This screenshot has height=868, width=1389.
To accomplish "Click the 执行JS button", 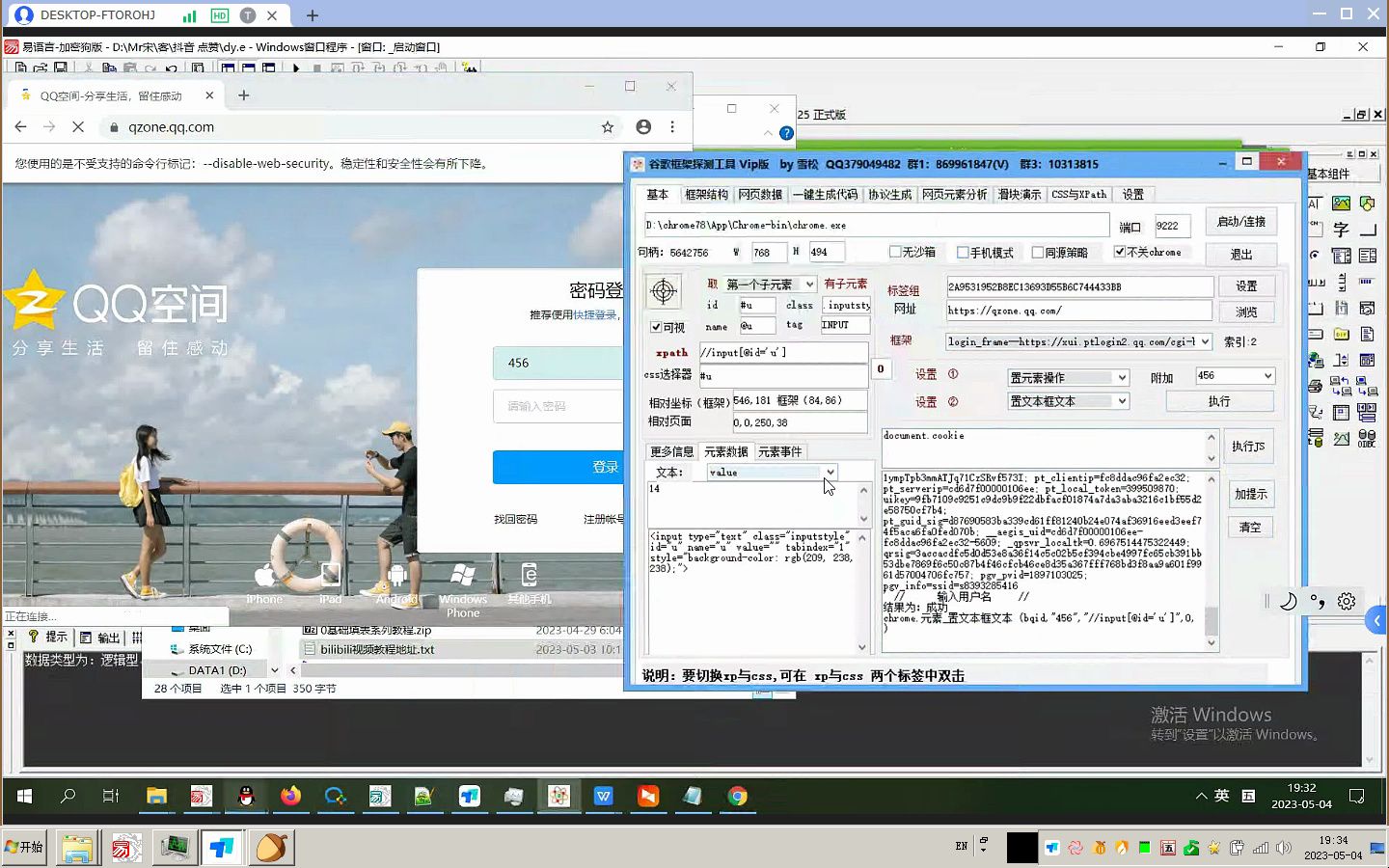I will 1248,447.
